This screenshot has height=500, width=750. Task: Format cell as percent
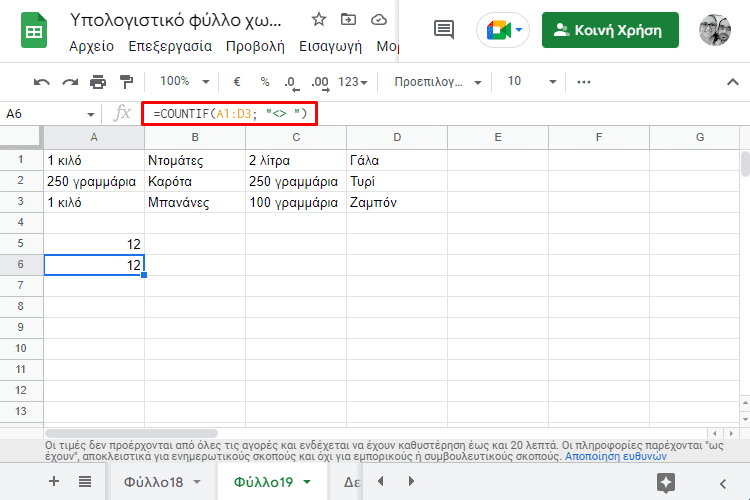click(265, 82)
